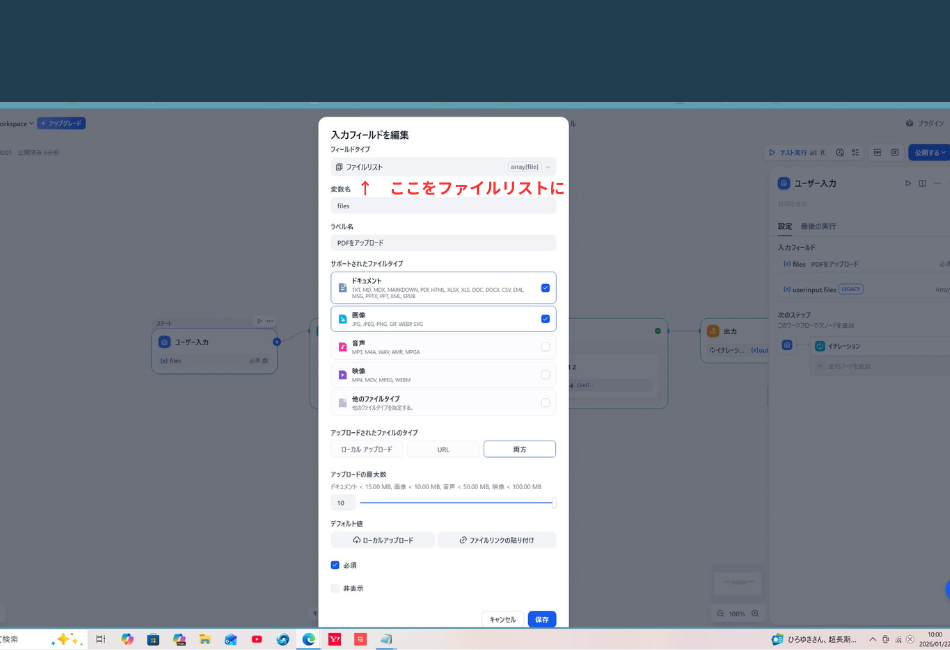The width and height of the screenshot is (950, 650).
Task: Select the 設定 tab in the node panel
Action: click(784, 225)
